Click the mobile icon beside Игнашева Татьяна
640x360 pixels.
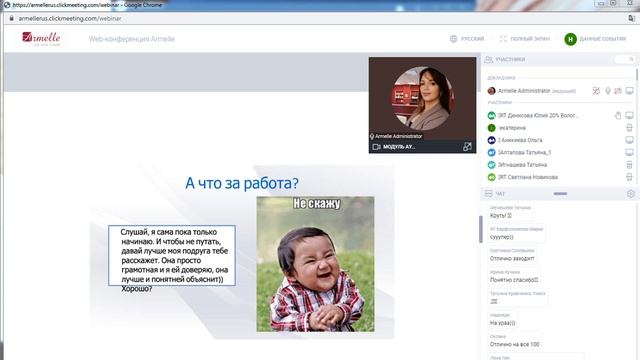coord(629,164)
